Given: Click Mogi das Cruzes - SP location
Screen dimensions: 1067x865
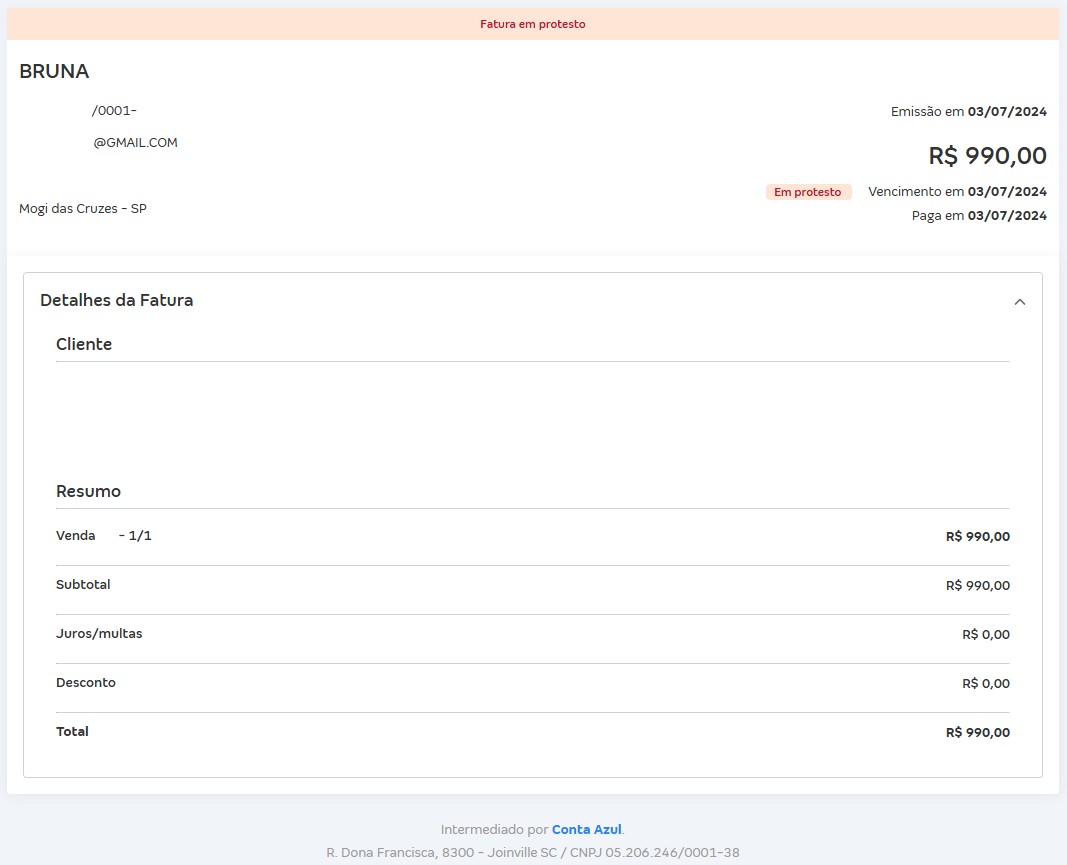Looking at the screenshot, I should [x=83, y=209].
